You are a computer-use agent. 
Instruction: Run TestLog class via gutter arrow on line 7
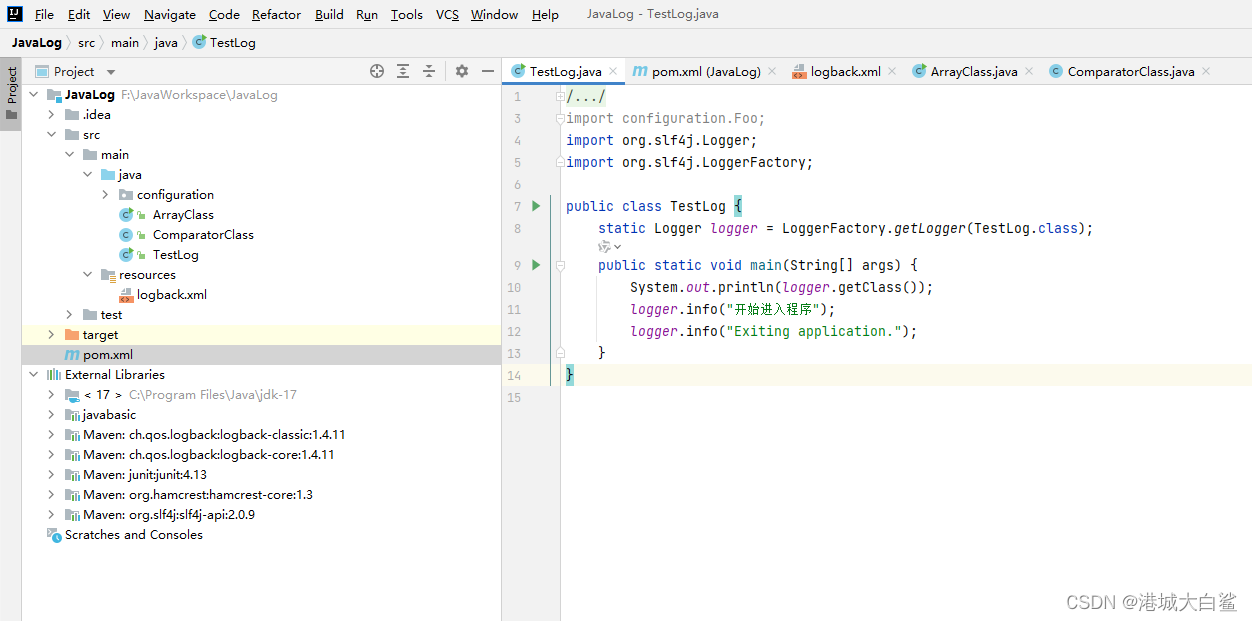click(536, 206)
